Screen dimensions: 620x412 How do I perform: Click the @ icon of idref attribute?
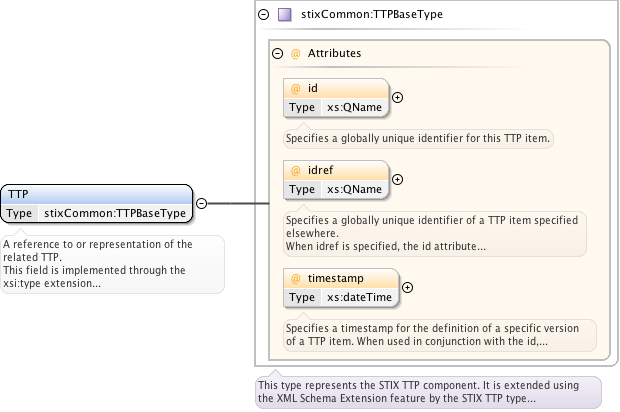click(x=296, y=170)
